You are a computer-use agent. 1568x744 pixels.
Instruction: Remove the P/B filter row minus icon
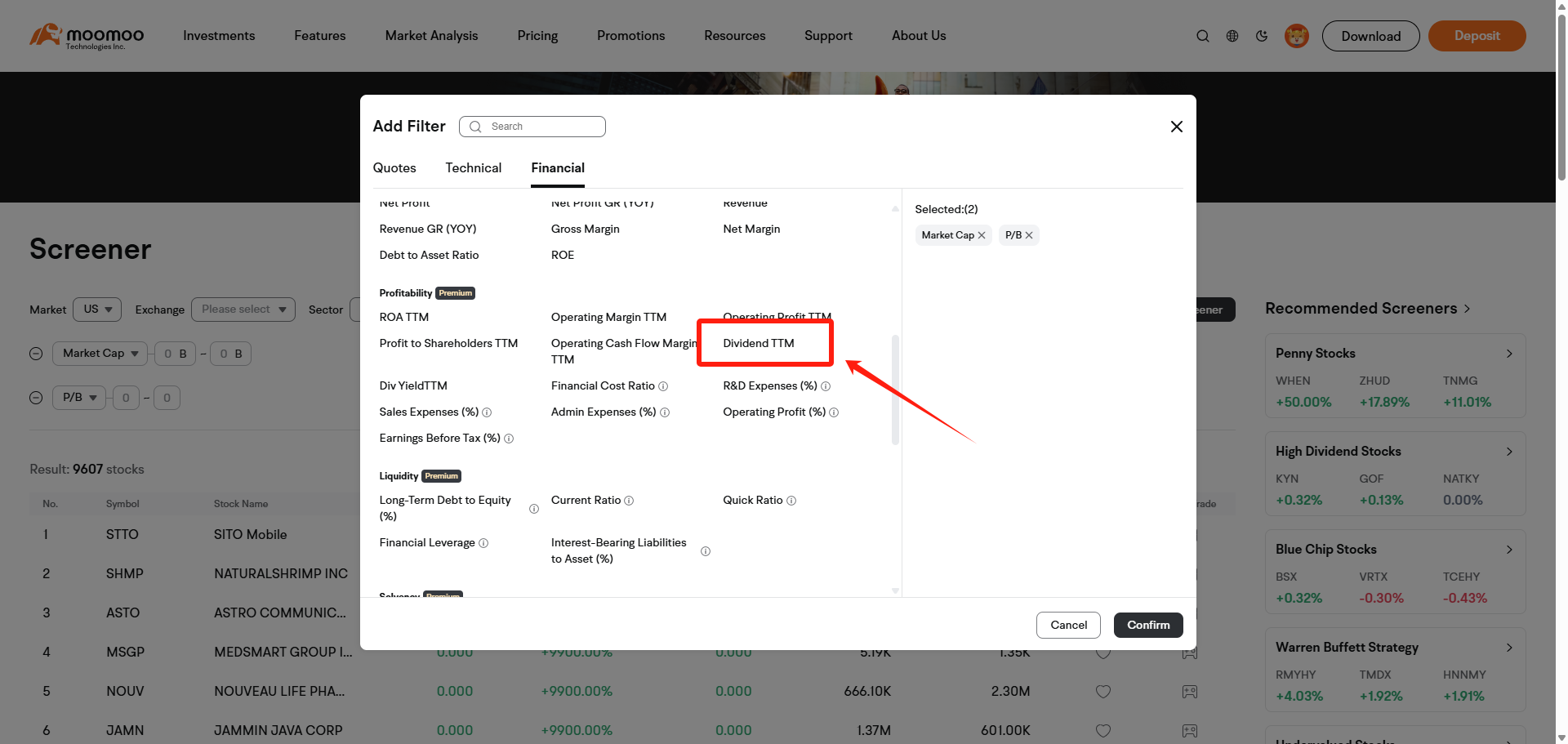point(36,398)
